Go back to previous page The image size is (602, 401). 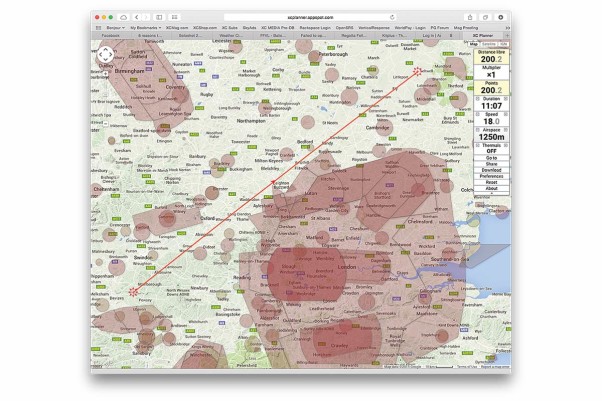[137, 17]
